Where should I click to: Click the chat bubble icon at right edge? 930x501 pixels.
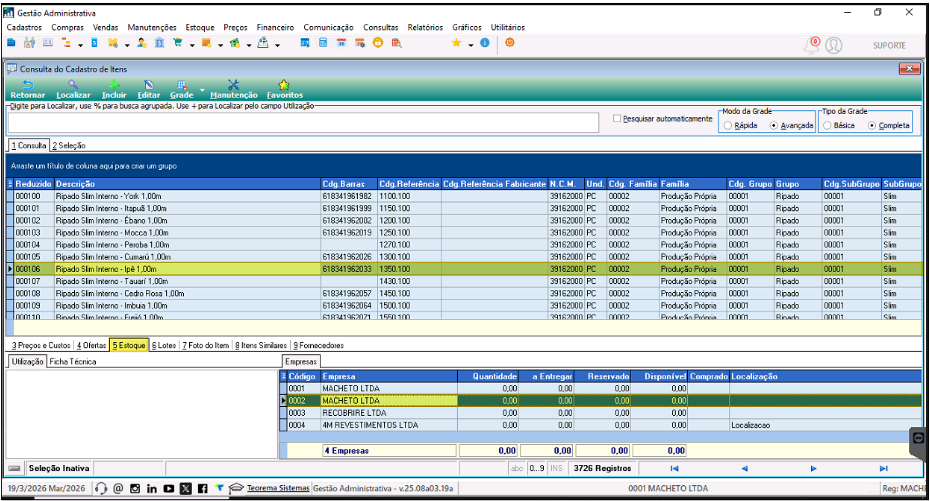918,438
